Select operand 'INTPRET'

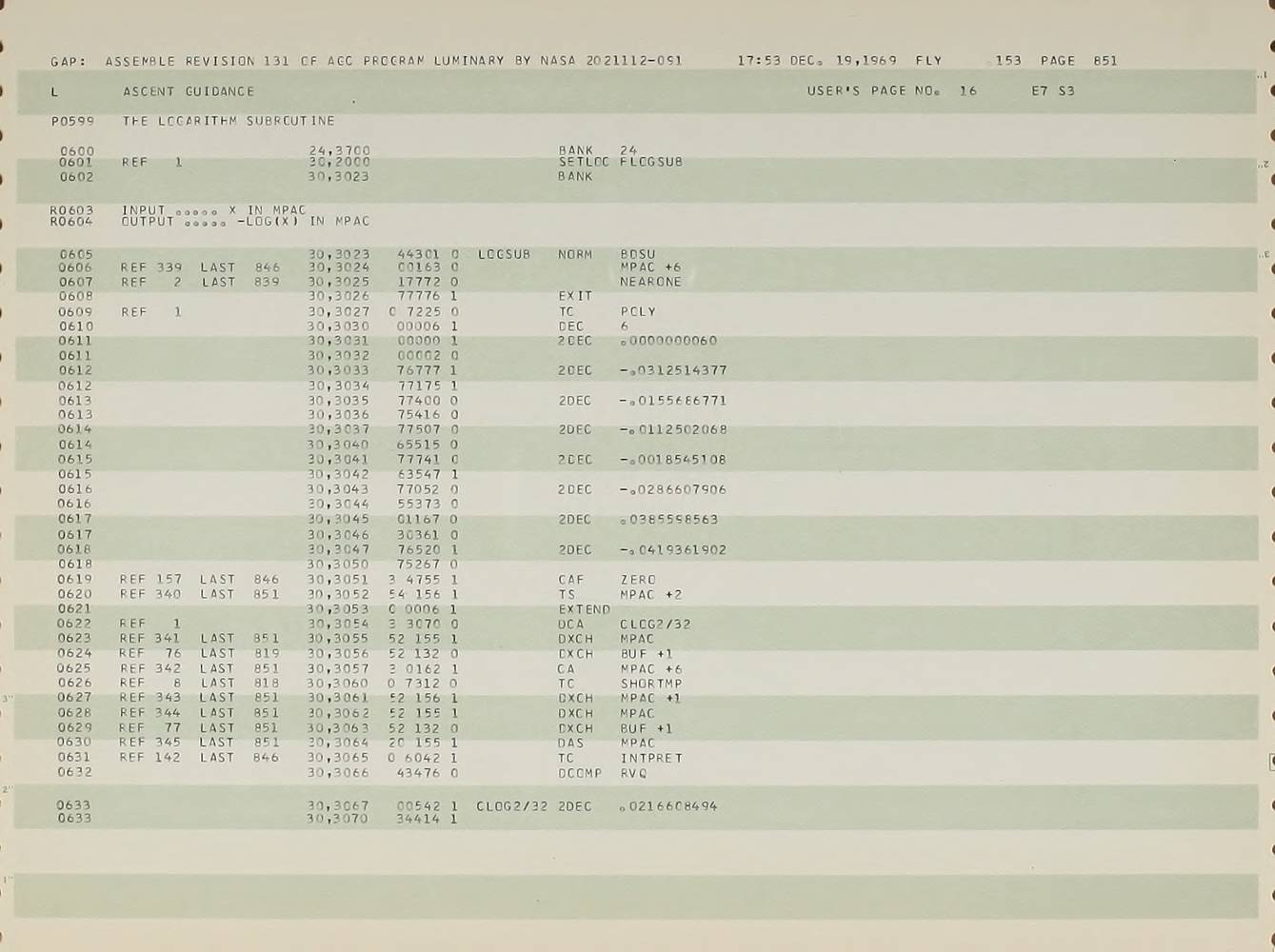651,759
